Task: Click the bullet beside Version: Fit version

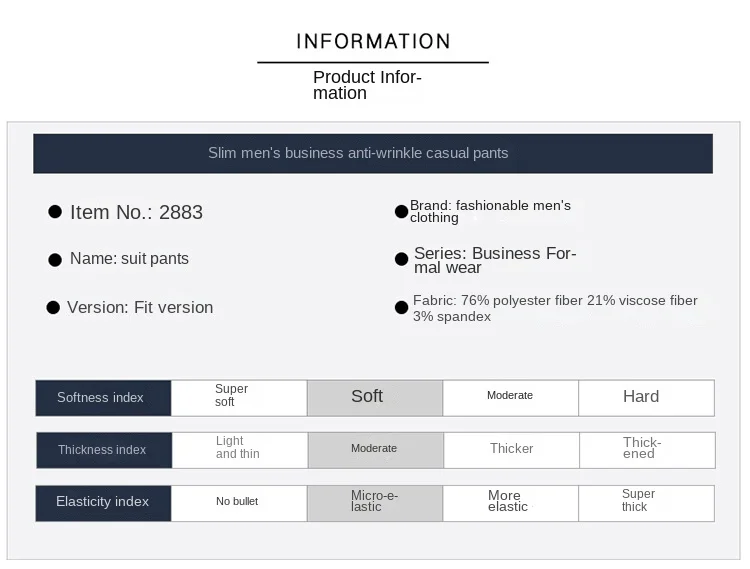Action: [x=53, y=307]
